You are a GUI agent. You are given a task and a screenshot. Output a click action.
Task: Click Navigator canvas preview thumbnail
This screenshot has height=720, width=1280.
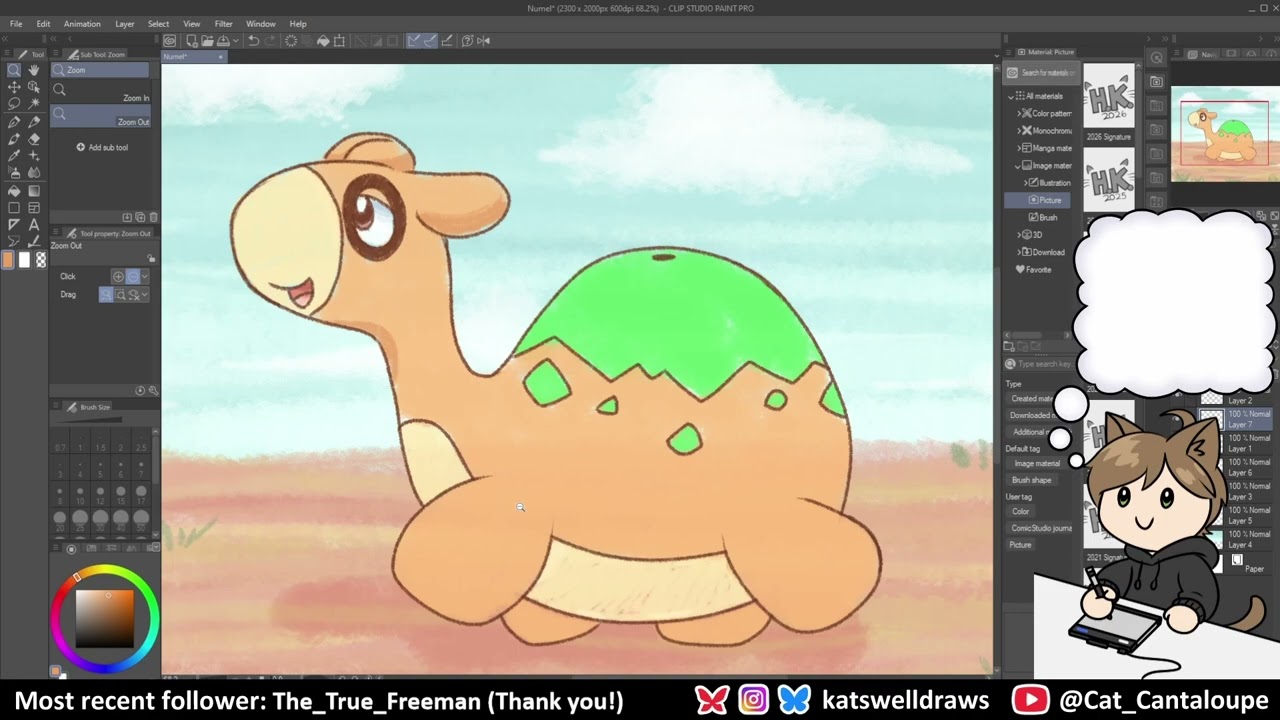[x=1224, y=133]
